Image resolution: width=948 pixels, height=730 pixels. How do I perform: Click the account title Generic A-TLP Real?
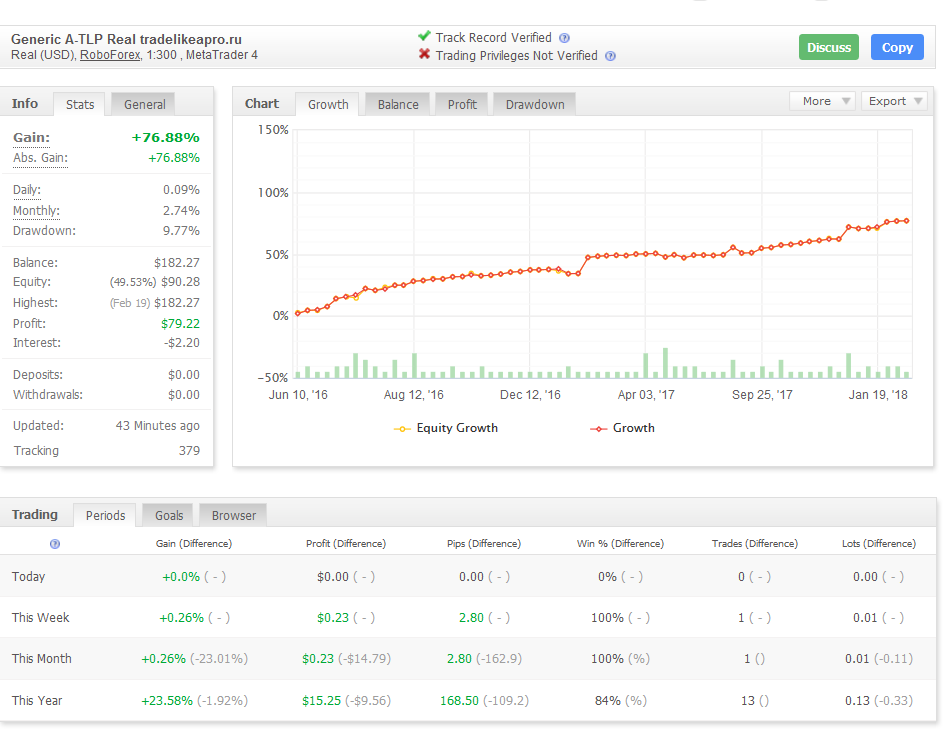[x=126, y=39]
